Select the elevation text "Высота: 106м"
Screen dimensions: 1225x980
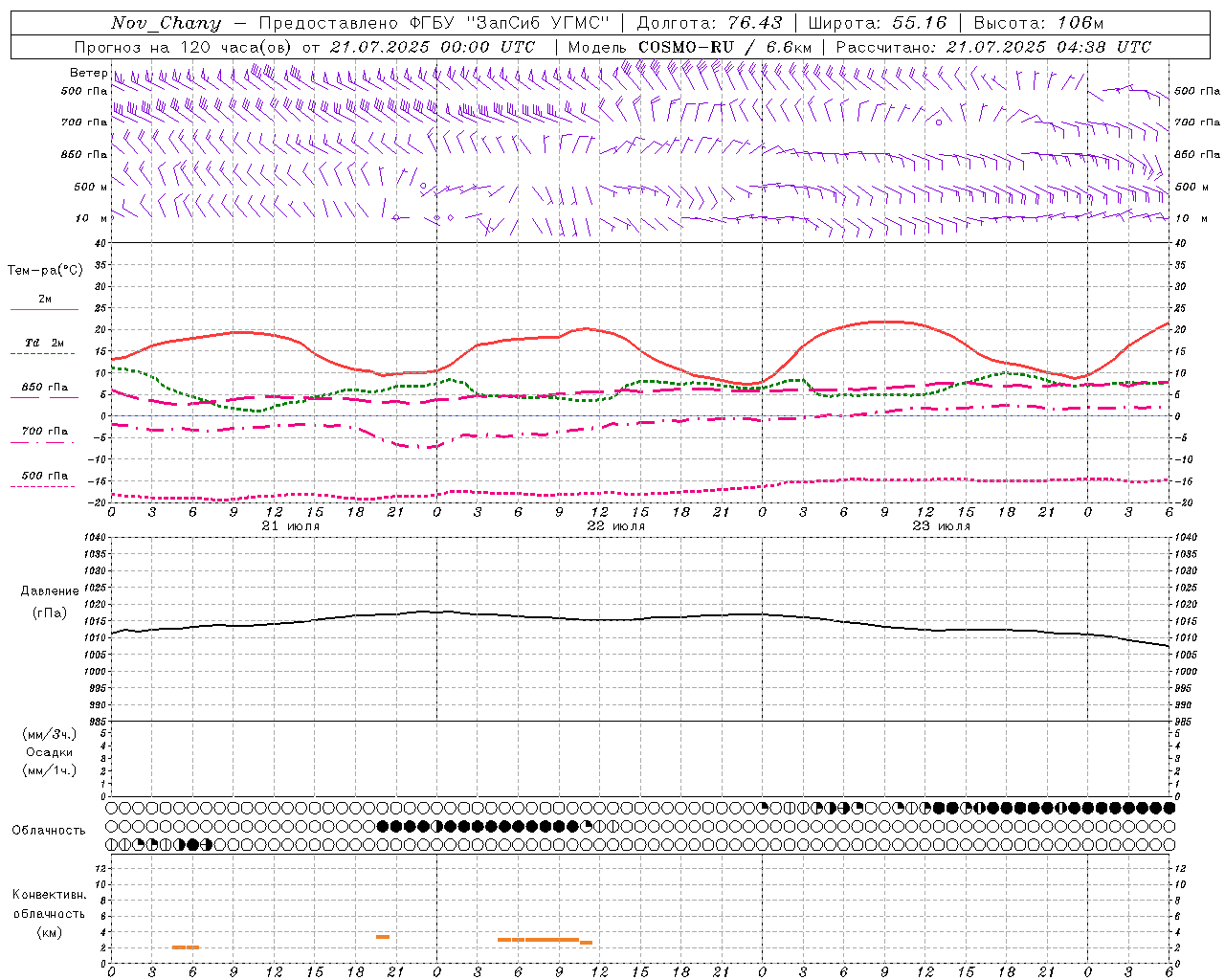[x=1038, y=23]
